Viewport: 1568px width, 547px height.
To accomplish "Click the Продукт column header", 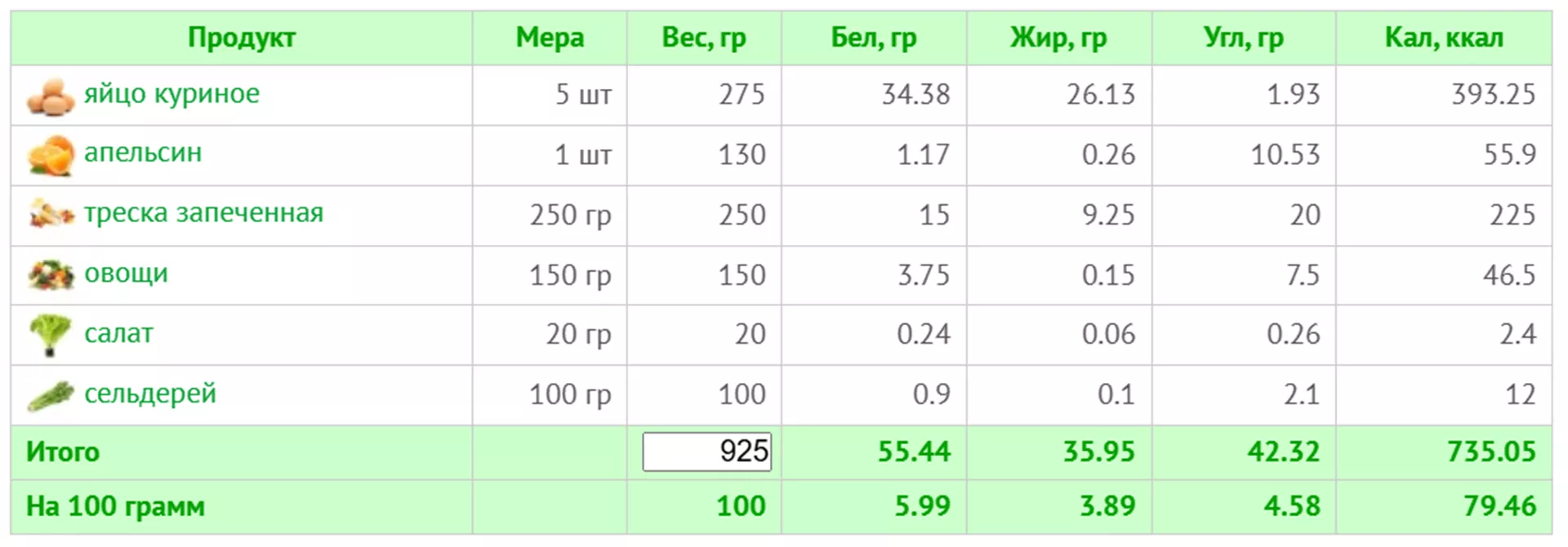I will tap(242, 38).
